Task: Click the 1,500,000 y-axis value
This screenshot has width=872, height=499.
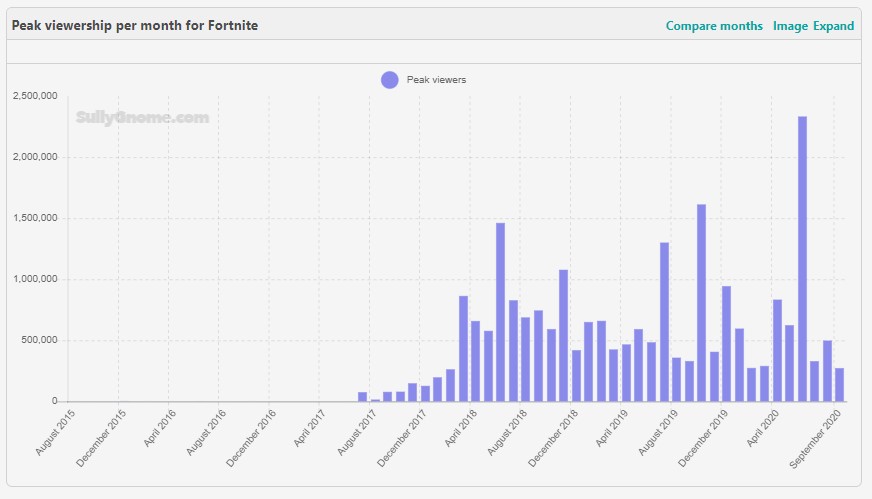Action: click(x=35, y=218)
